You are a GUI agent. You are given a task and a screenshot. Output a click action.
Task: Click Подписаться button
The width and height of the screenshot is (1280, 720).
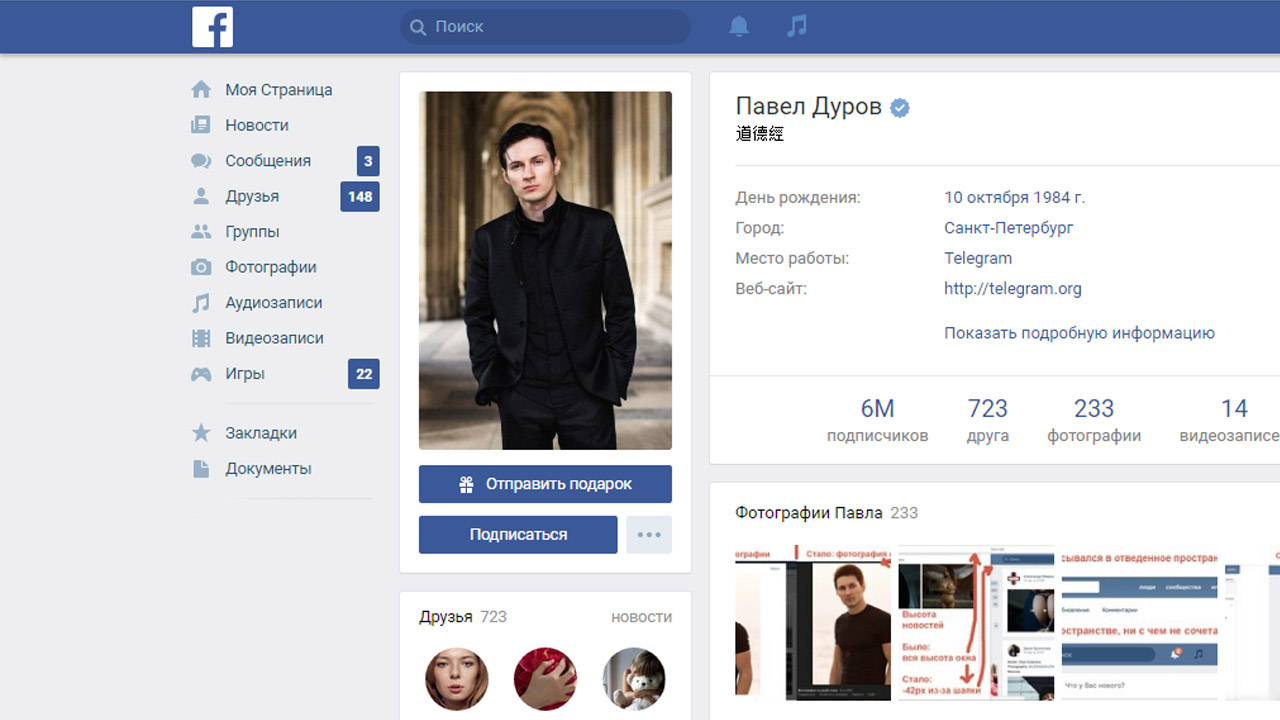[x=518, y=535]
